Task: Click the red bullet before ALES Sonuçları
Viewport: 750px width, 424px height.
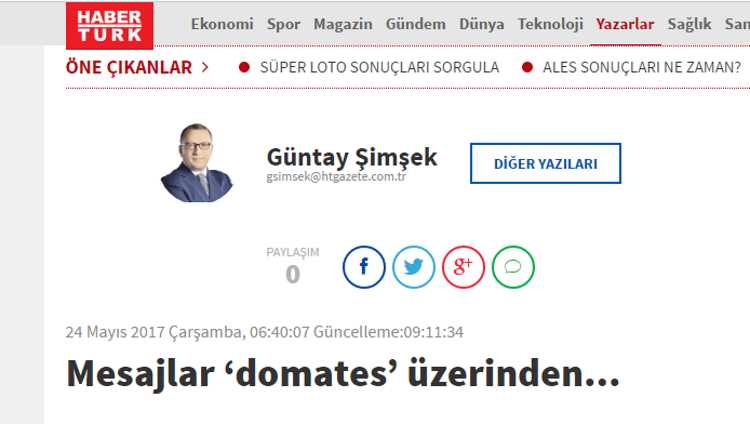Action: 527,67
